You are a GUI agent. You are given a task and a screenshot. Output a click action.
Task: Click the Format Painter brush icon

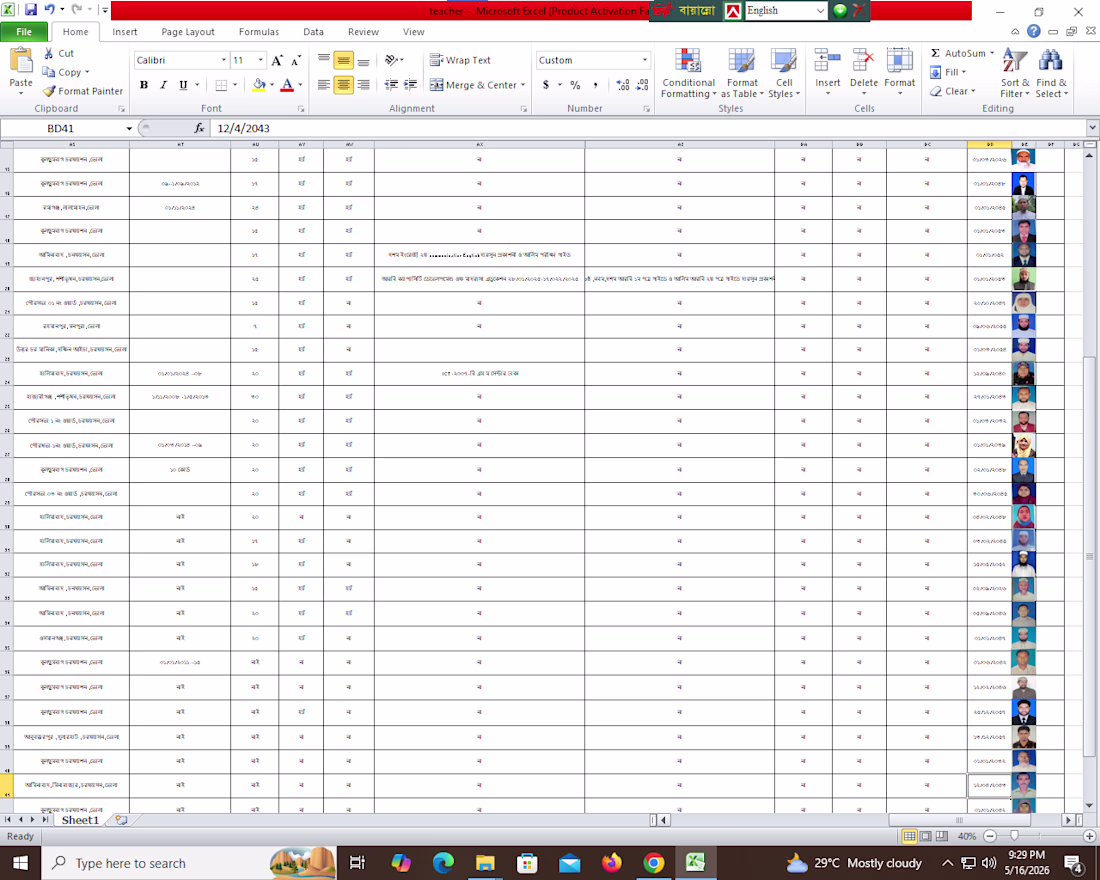click(x=48, y=91)
